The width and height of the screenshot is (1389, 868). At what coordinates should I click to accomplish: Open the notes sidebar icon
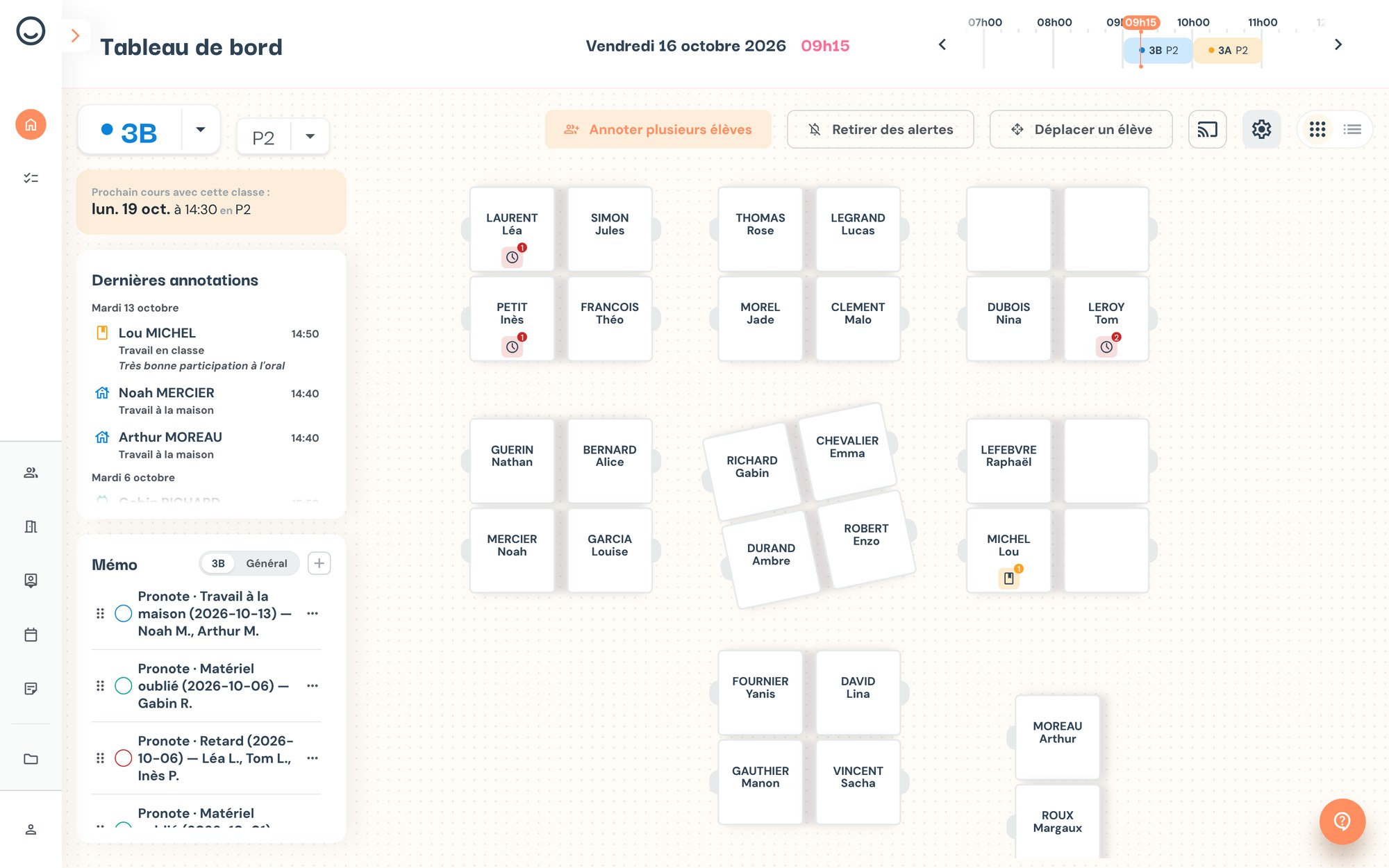pos(31,689)
